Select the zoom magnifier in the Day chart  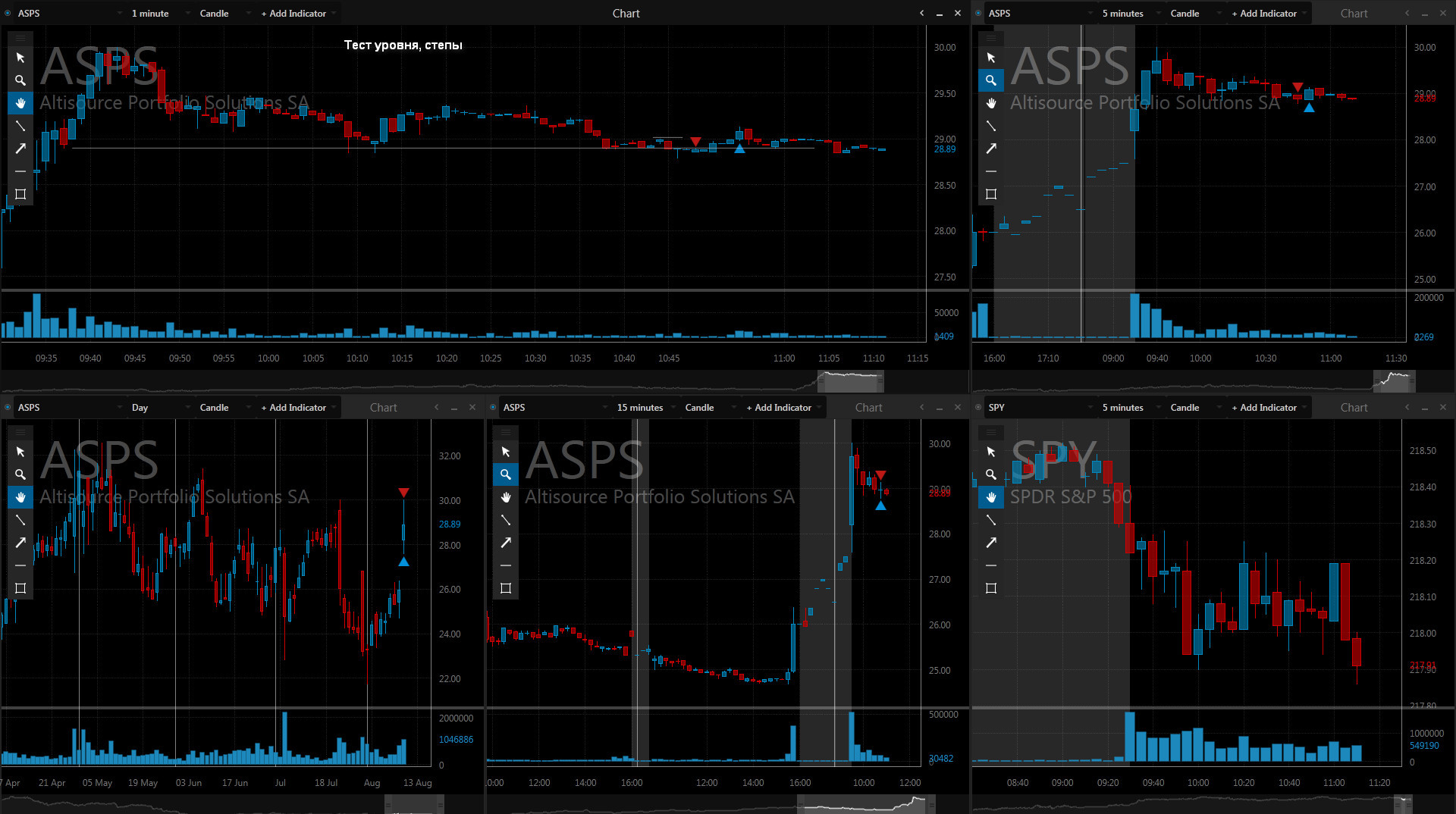click(x=20, y=474)
